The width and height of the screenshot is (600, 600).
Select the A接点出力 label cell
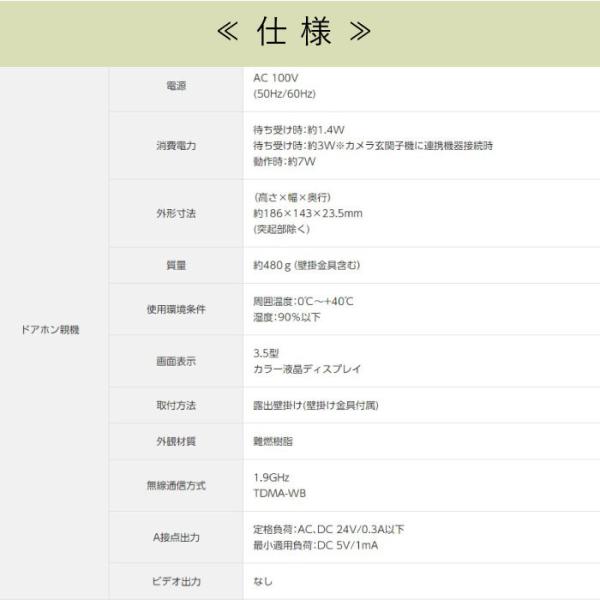tap(175, 538)
